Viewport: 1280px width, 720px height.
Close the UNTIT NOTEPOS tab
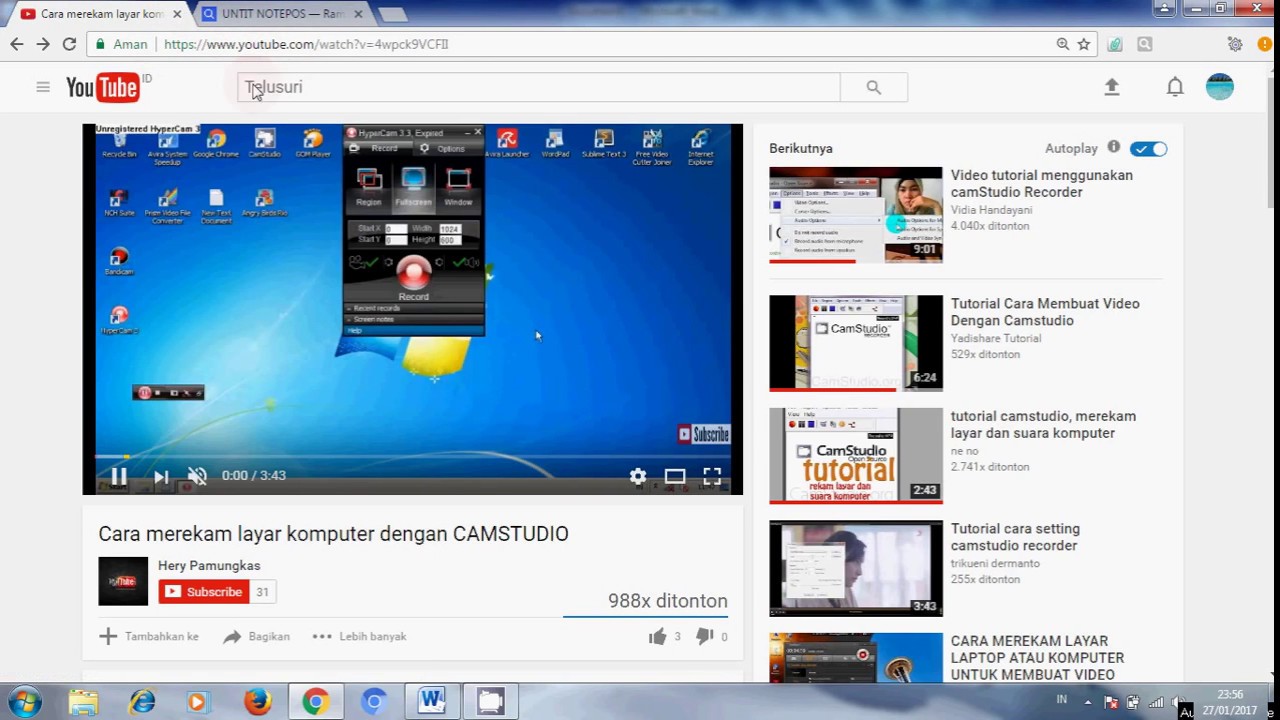tap(358, 14)
